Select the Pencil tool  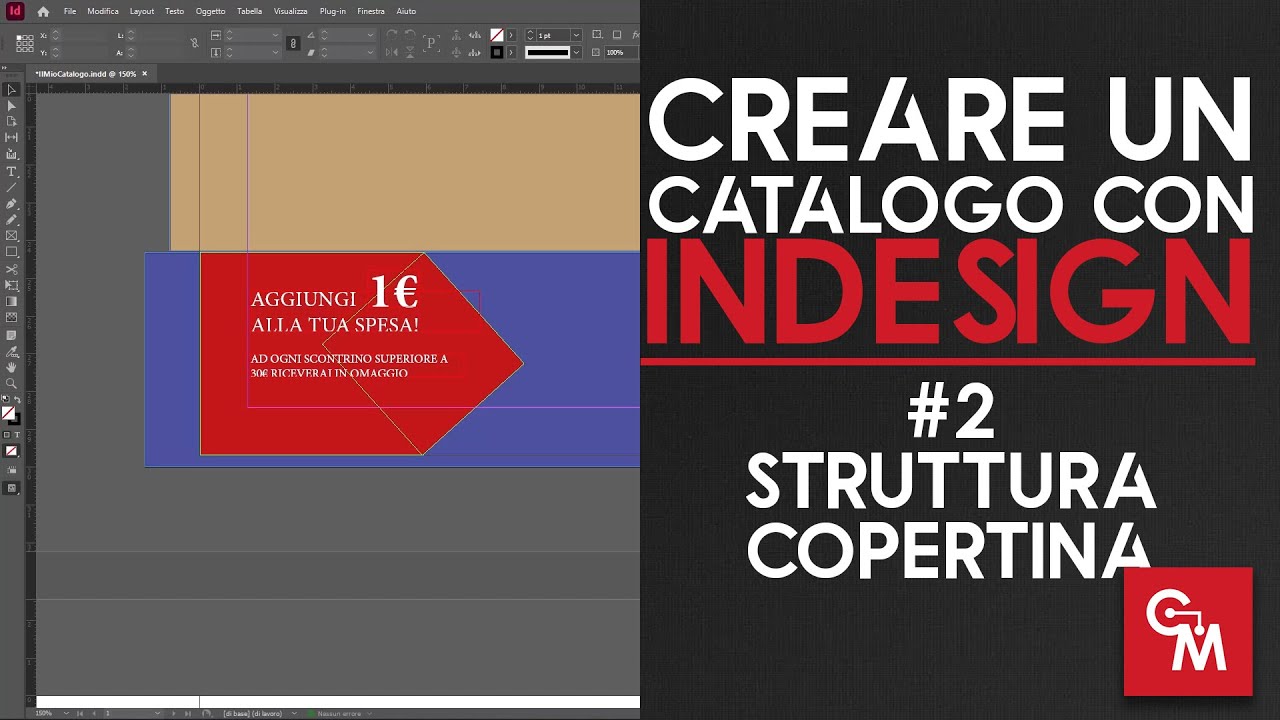[12, 219]
